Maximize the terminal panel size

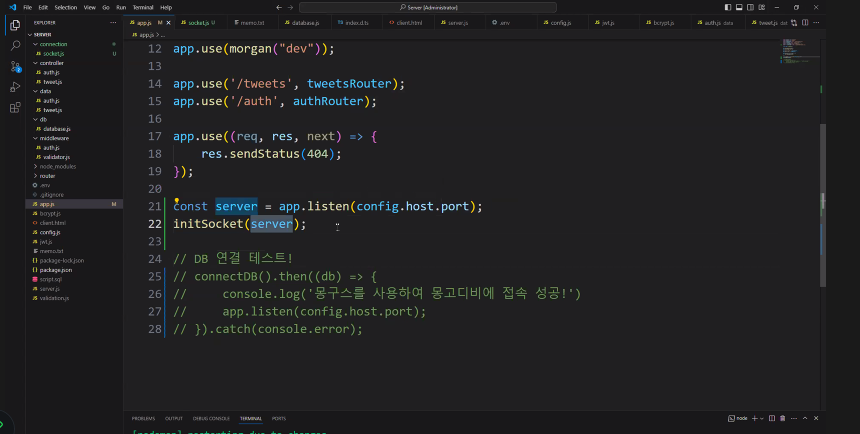805,418
